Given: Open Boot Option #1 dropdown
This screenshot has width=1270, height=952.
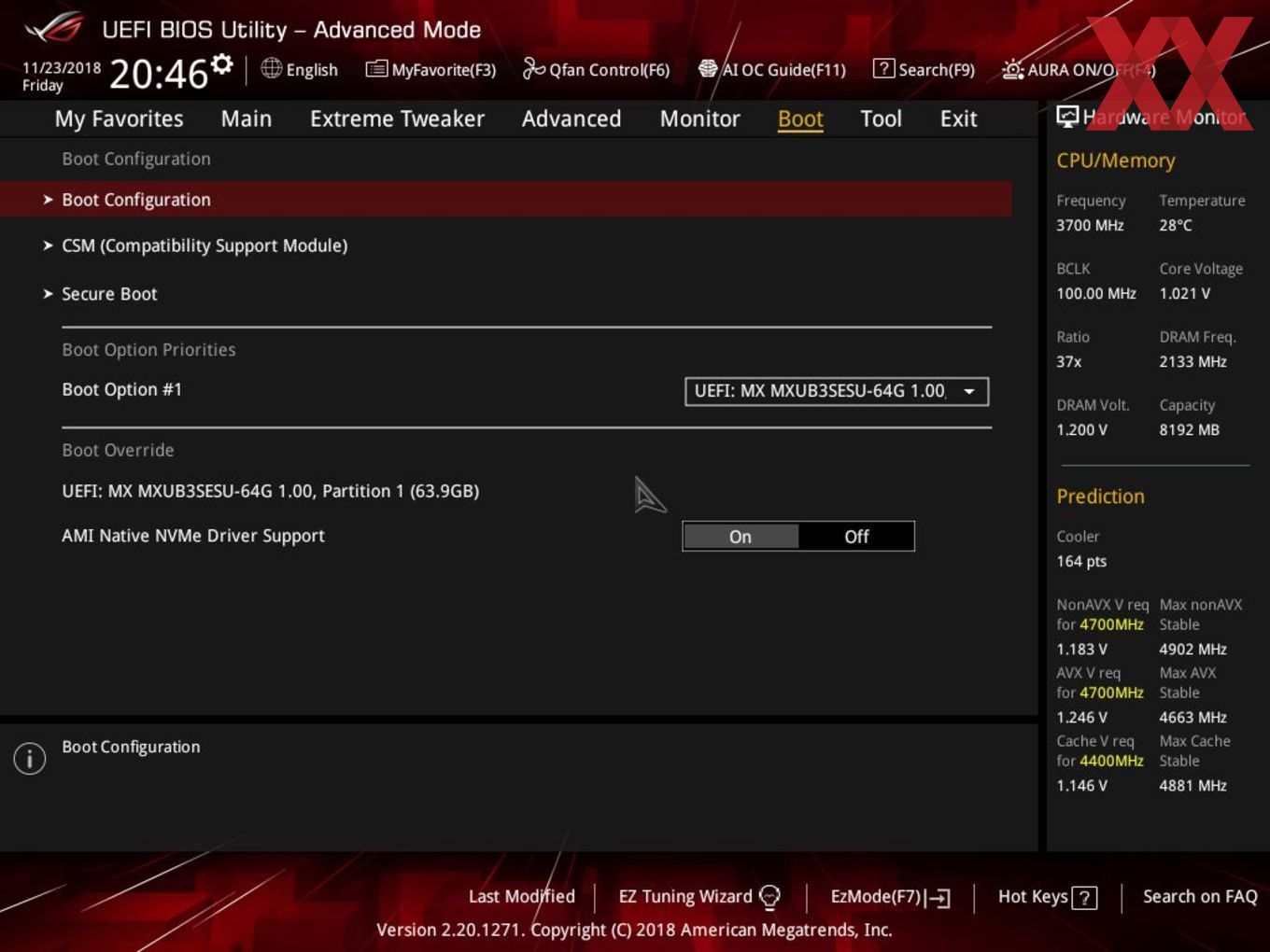Looking at the screenshot, I should [837, 391].
